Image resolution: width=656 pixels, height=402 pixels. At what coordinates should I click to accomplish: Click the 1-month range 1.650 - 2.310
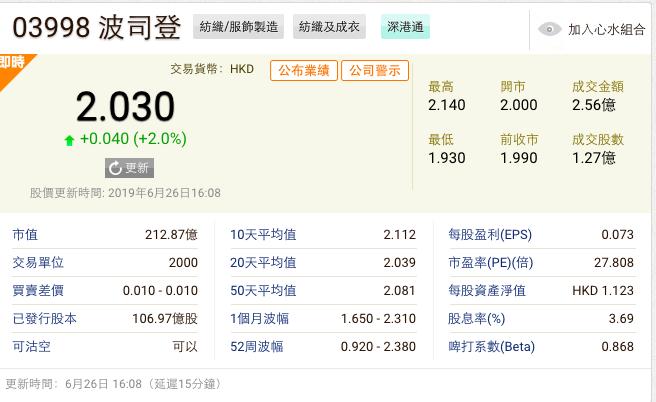tap(378, 319)
